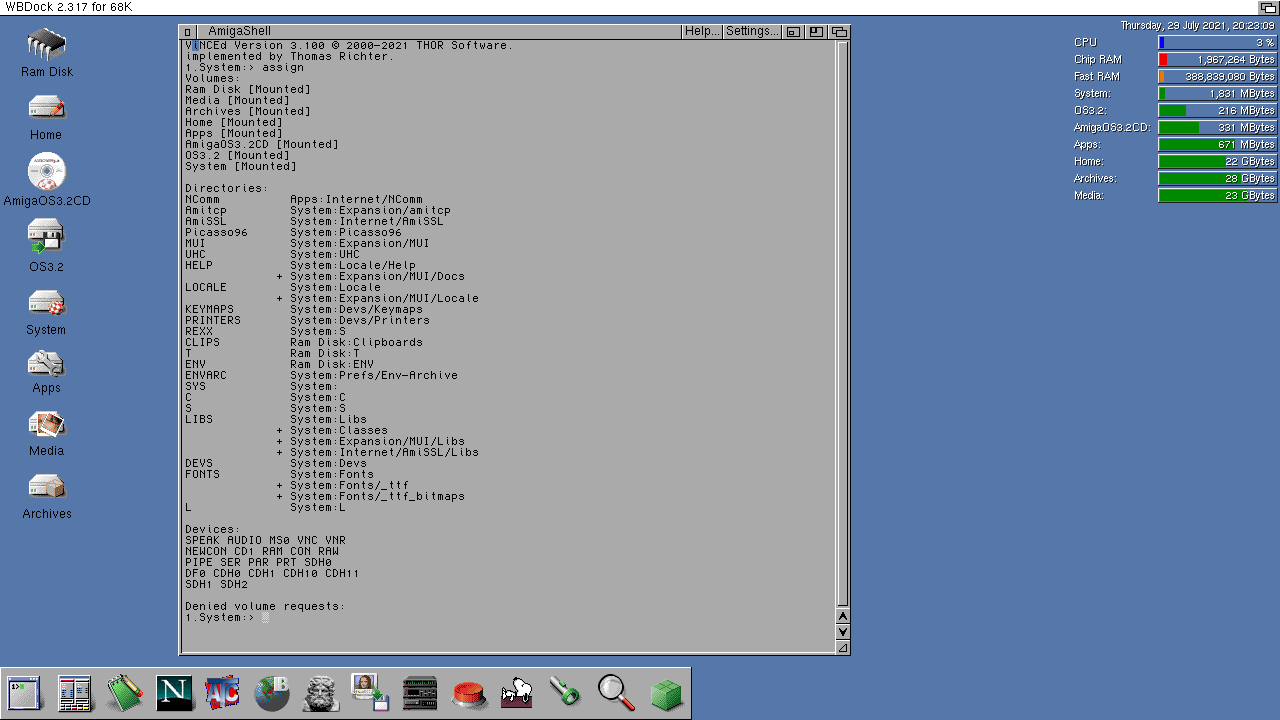Click the 'DF0 CDH0 CDH1 CDH10 CDH11' devices line
The height and width of the screenshot is (720, 1280).
272,573
